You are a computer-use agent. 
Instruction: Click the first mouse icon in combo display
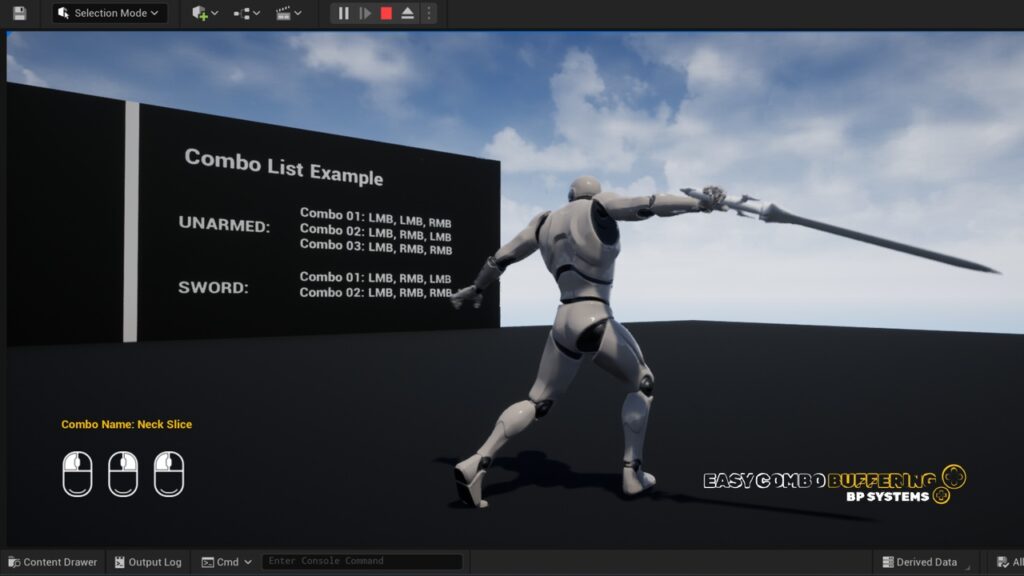pyautogui.click(x=77, y=473)
